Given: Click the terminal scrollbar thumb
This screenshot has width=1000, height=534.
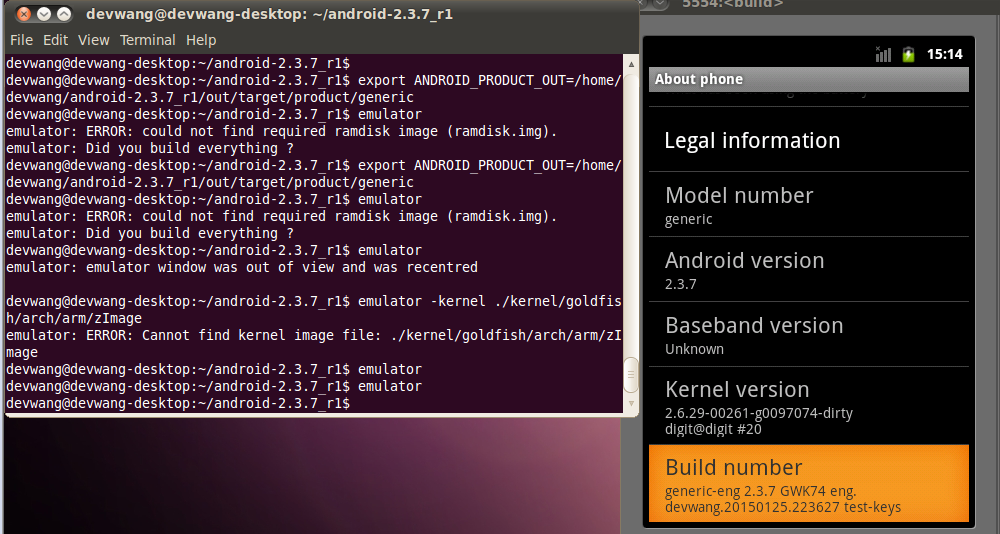Looking at the screenshot, I should click(x=631, y=375).
